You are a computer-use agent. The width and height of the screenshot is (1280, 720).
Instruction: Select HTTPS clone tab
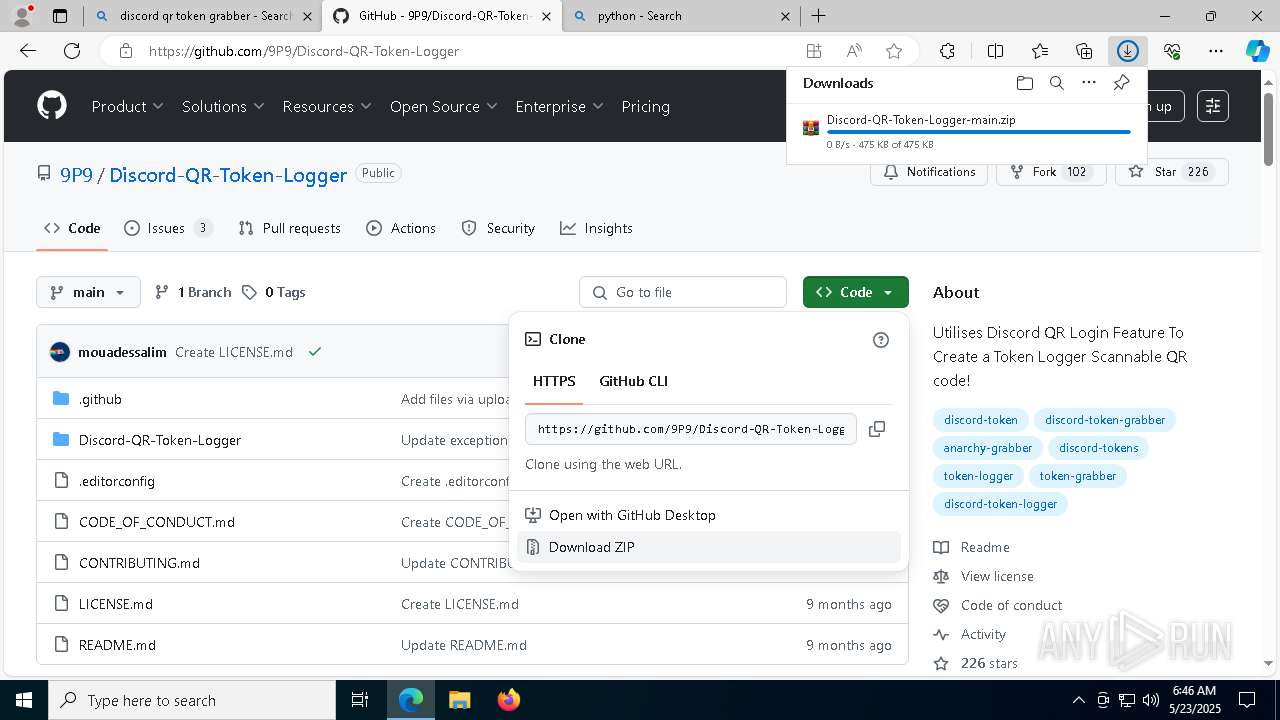point(554,381)
